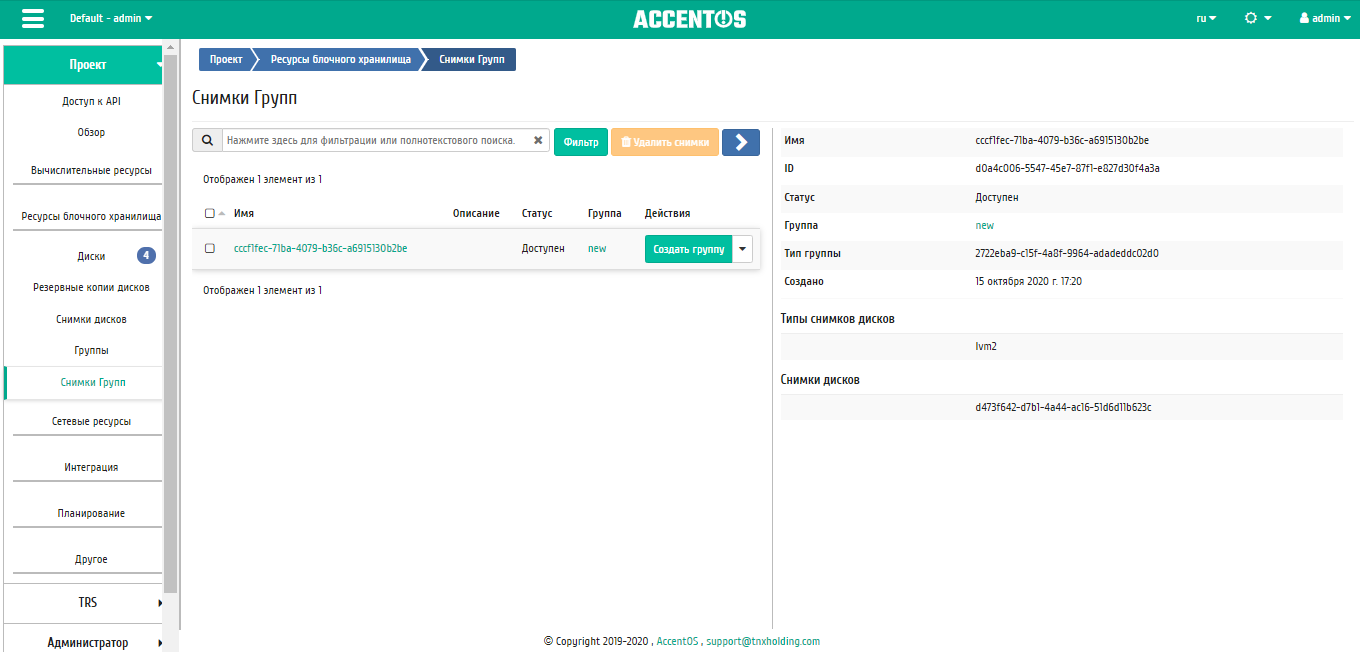Expand the TRS sidebar section
This screenshot has height=652, width=1360.
pos(89,603)
